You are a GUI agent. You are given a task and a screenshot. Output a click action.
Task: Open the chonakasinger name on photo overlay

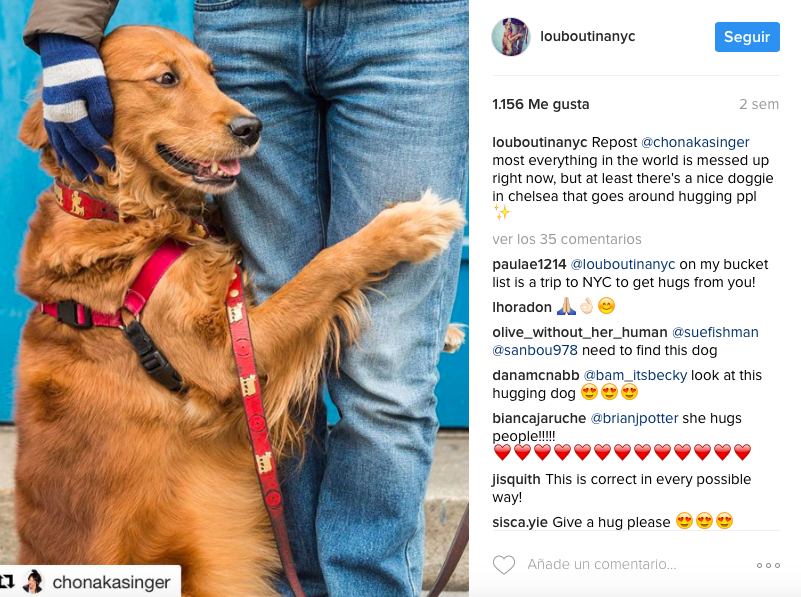point(111,582)
